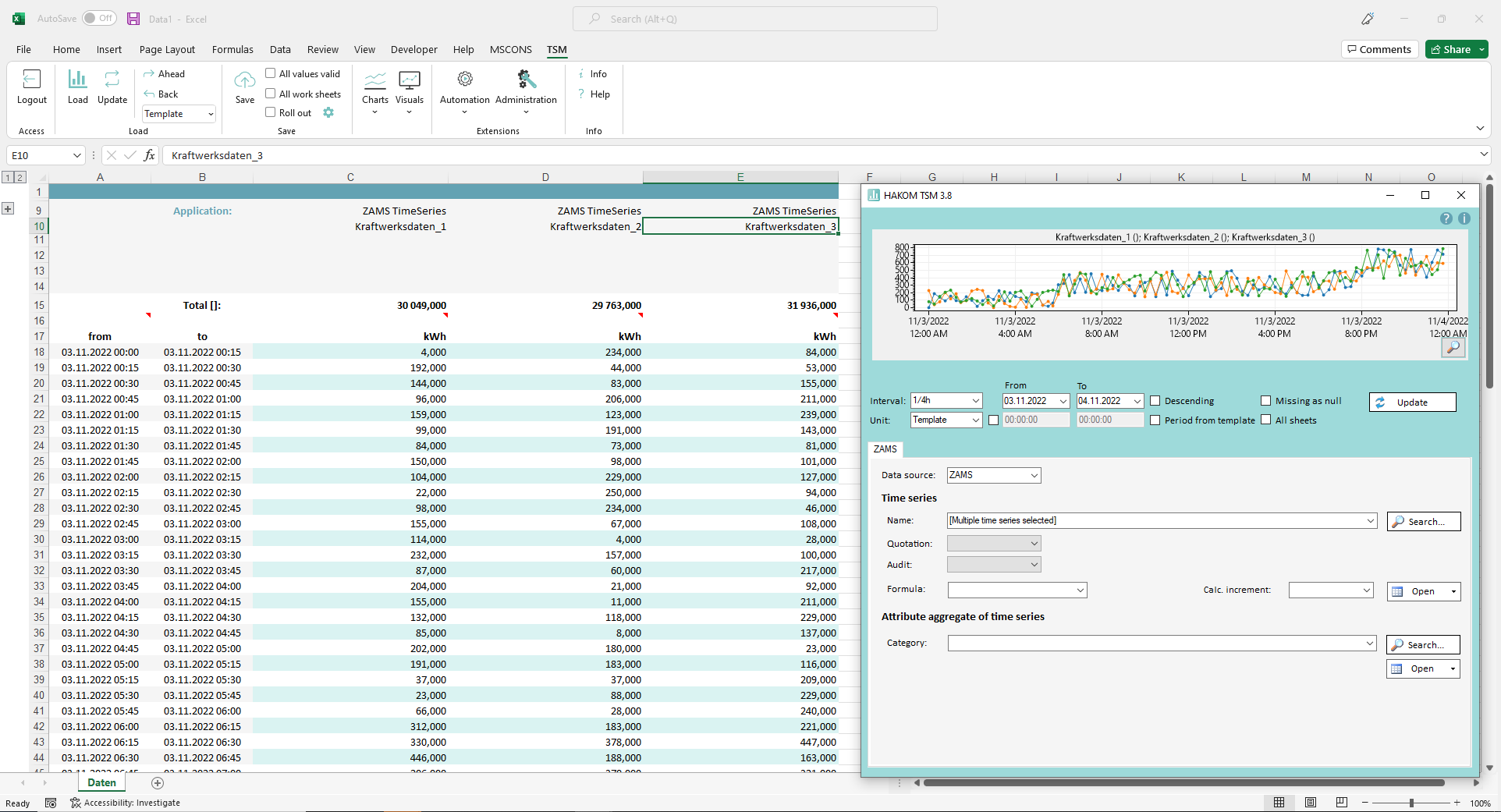The width and height of the screenshot is (1501, 812).
Task: Toggle AutoSave switch
Action: coord(99,18)
